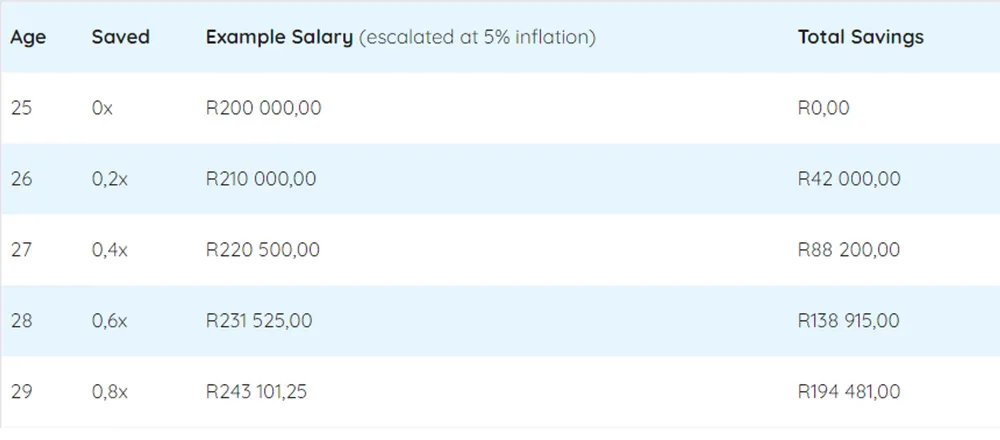
Task: Click salary R210 000,00
Action: [x=261, y=179]
